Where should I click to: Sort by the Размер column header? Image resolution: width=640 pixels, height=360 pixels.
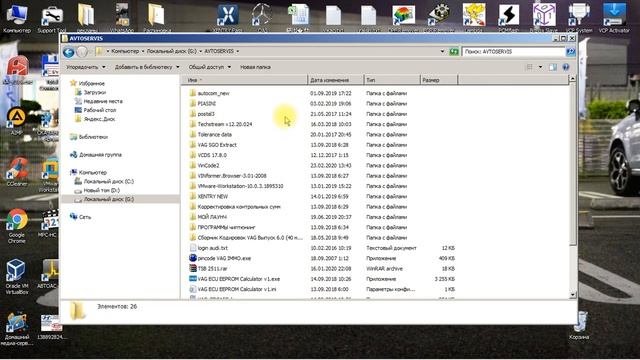(x=439, y=80)
